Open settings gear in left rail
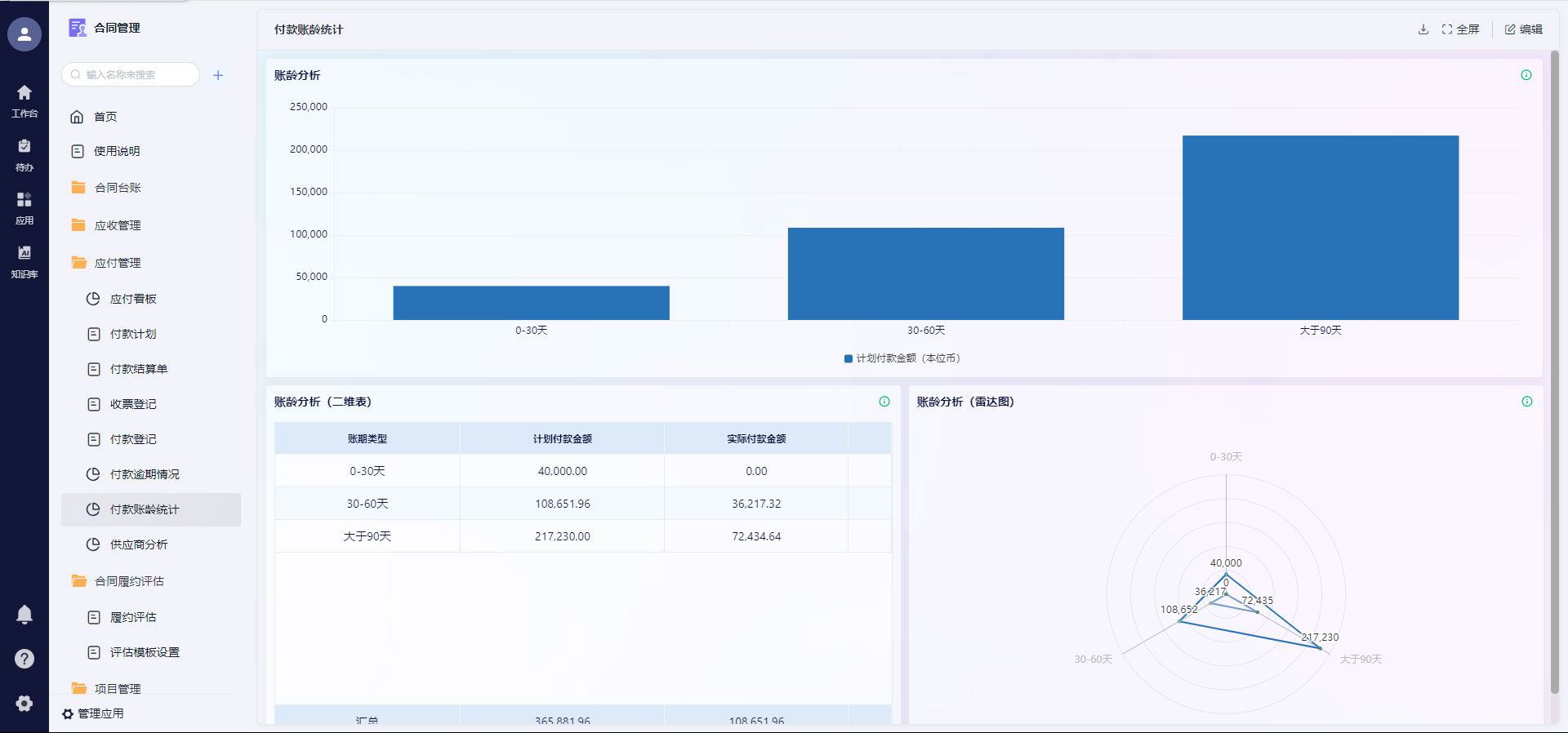 [x=24, y=704]
